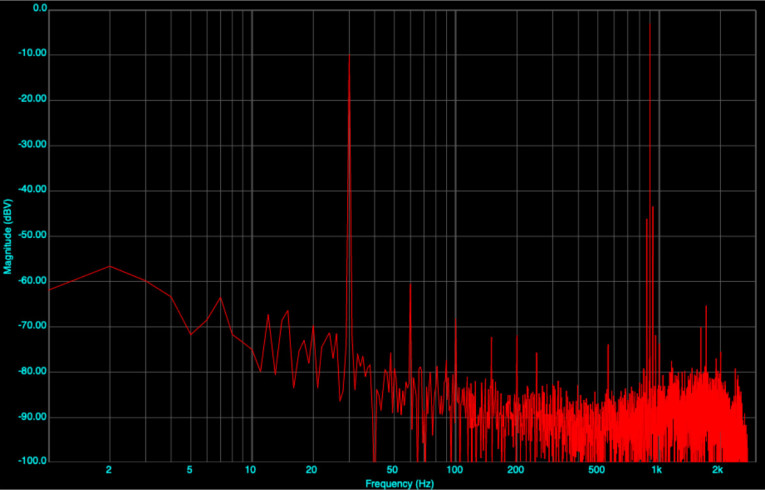
Task: Select the 2k frequency axis label
Action: tap(718, 470)
